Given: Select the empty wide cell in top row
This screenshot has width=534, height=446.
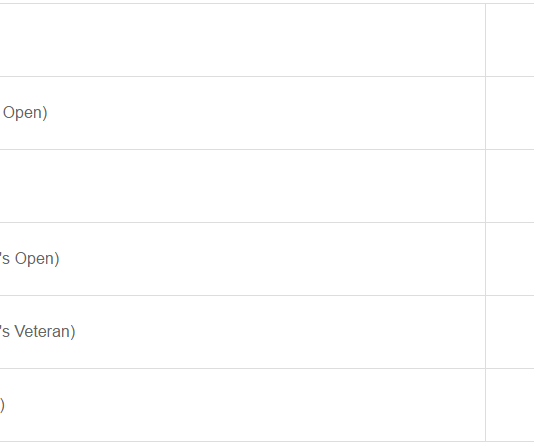Looking at the screenshot, I should [x=242, y=40].
